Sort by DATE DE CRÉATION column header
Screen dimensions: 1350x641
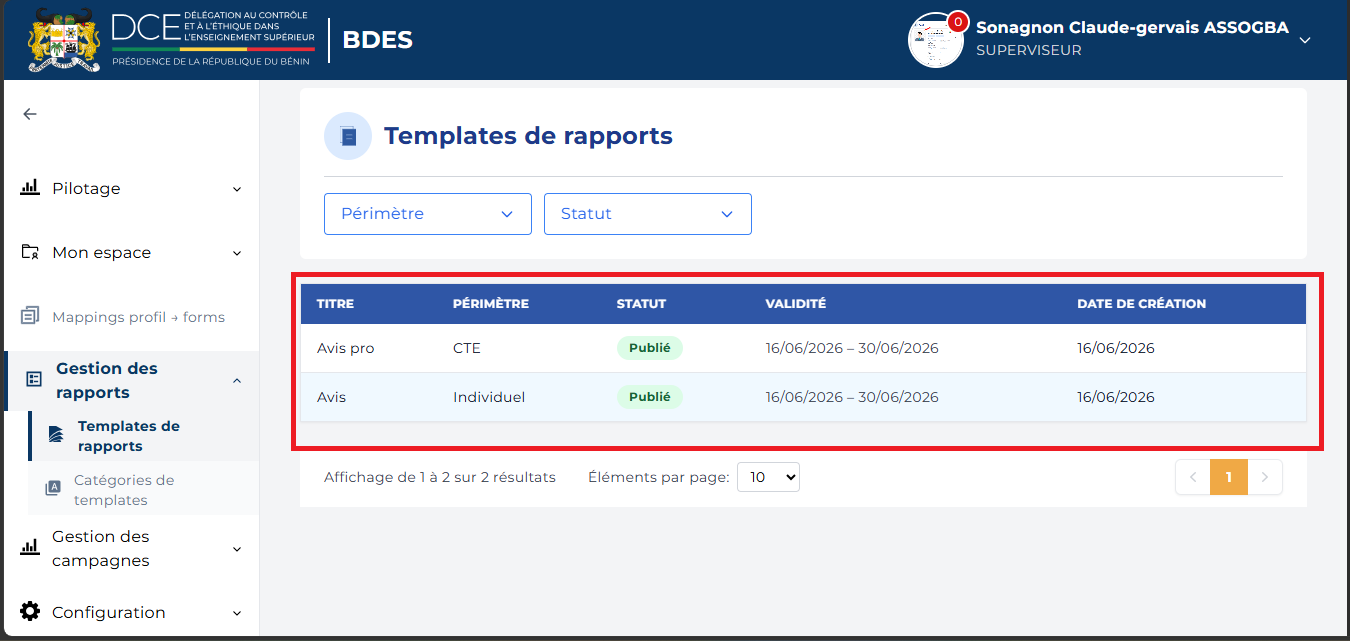[1141, 304]
